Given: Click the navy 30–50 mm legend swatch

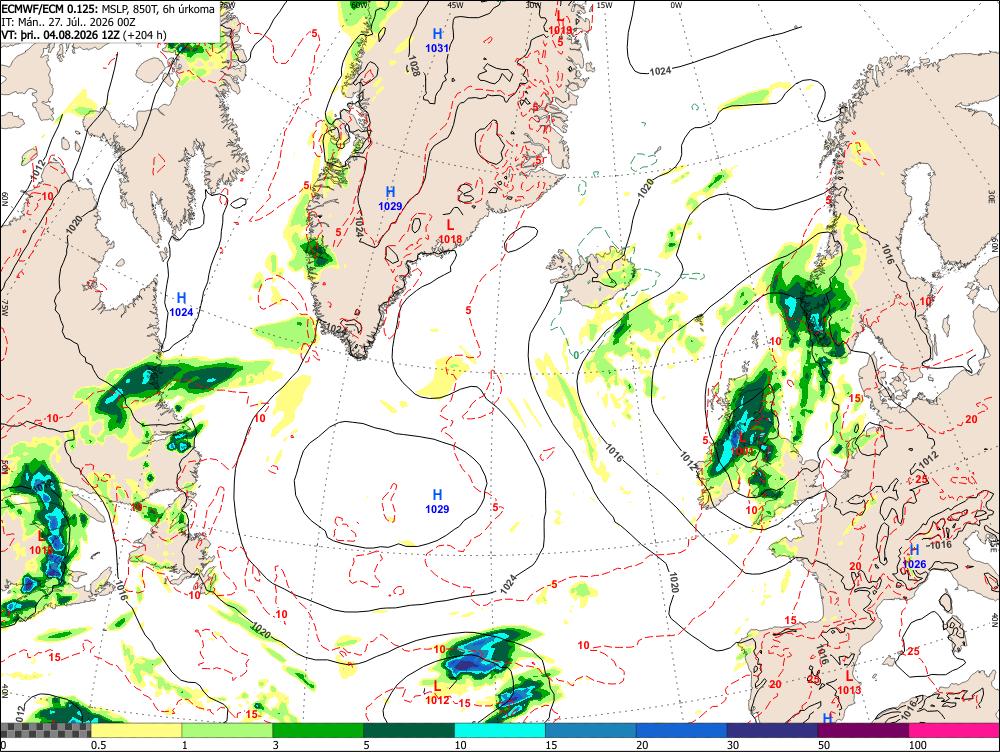Looking at the screenshot, I should (772, 730).
